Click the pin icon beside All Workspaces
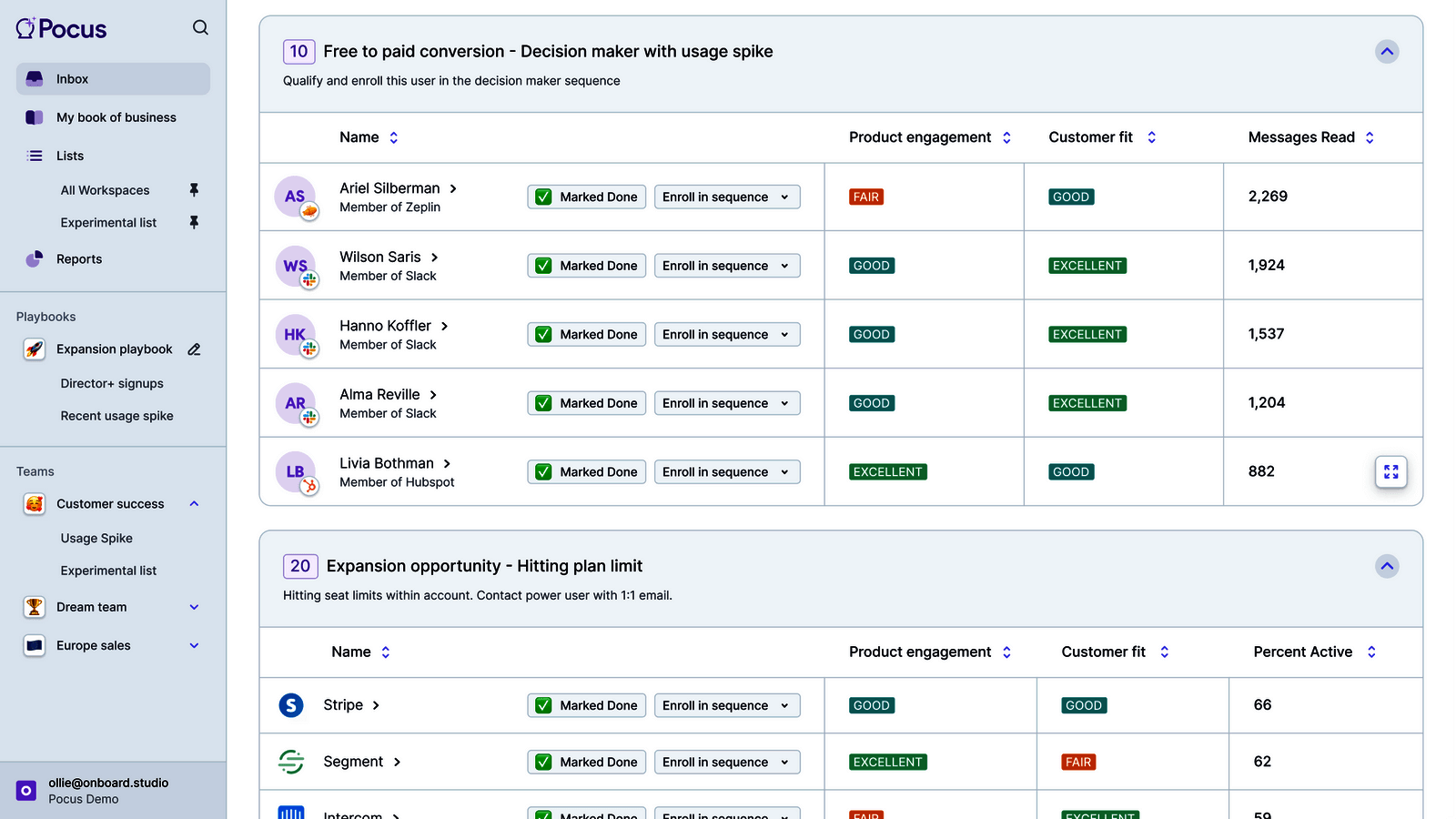 (x=194, y=190)
